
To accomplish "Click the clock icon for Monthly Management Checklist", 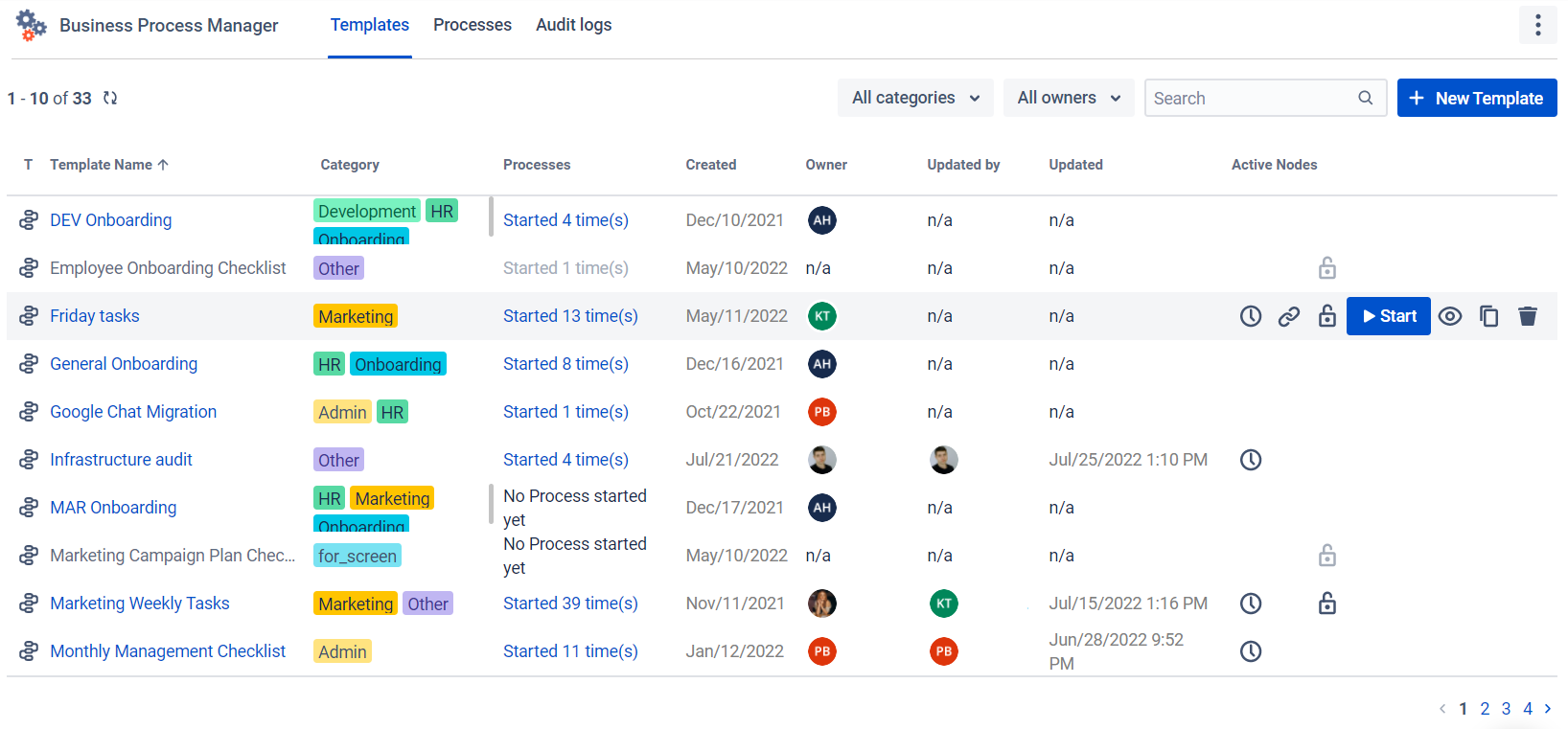I will [x=1251, y=651].
